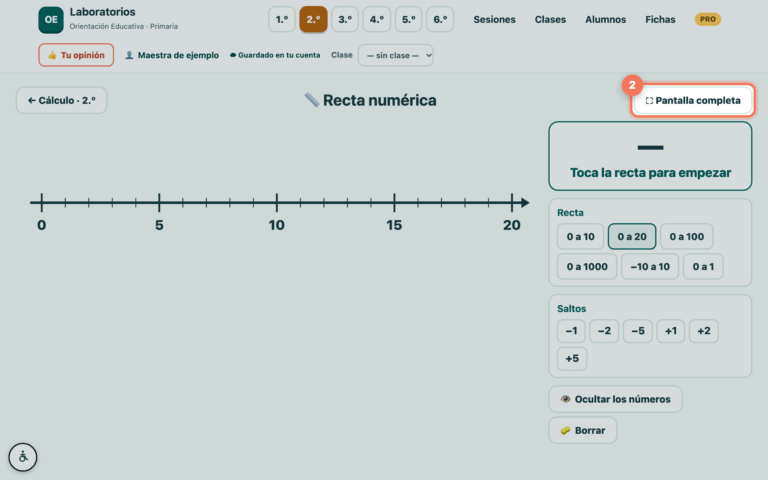This screenshot has height=480, width=768.
Task: Open the Laboratorios home title link
Action: (102, 12)
